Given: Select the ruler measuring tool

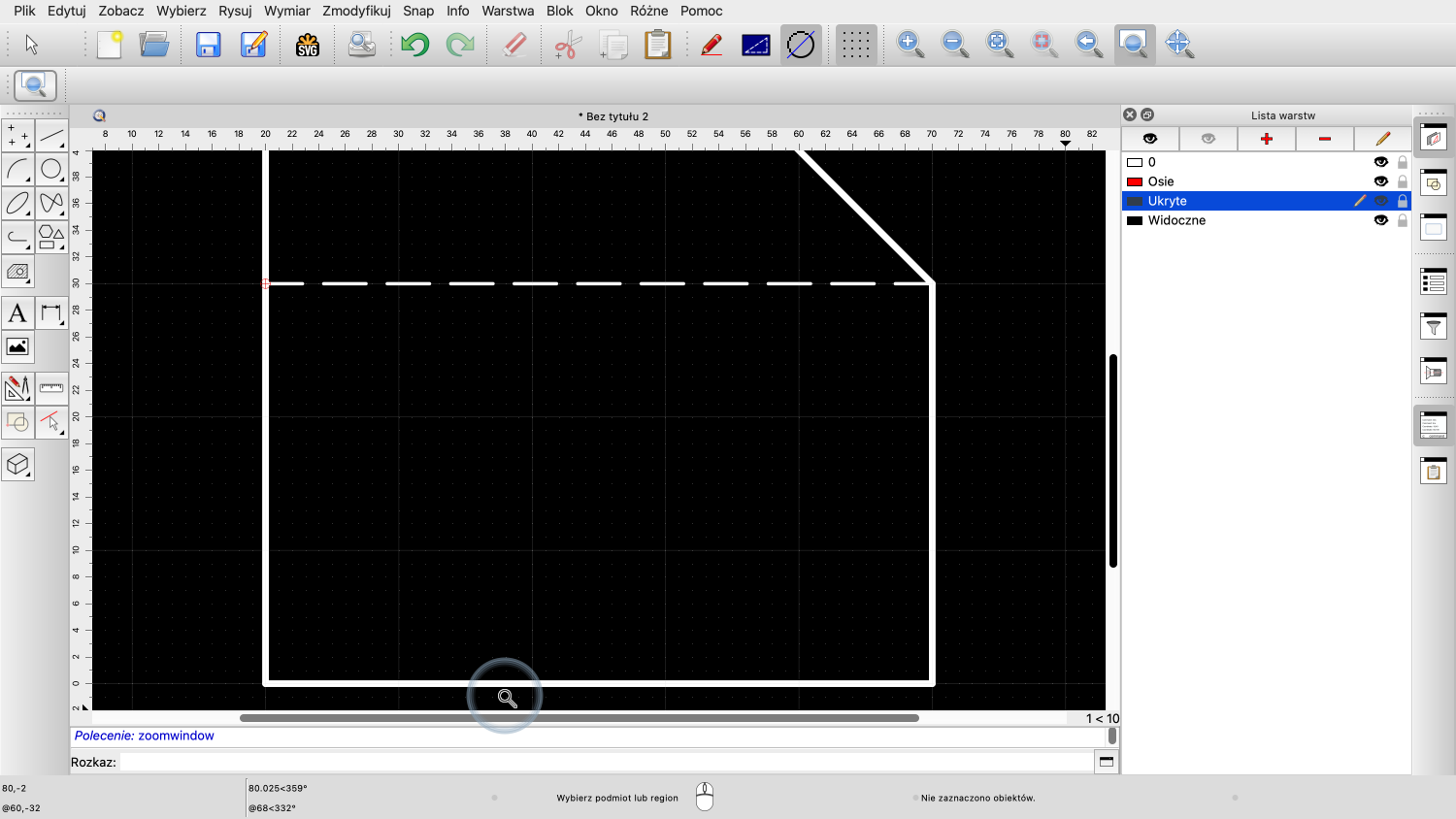Looking at the screenshot, I should 51,388.
